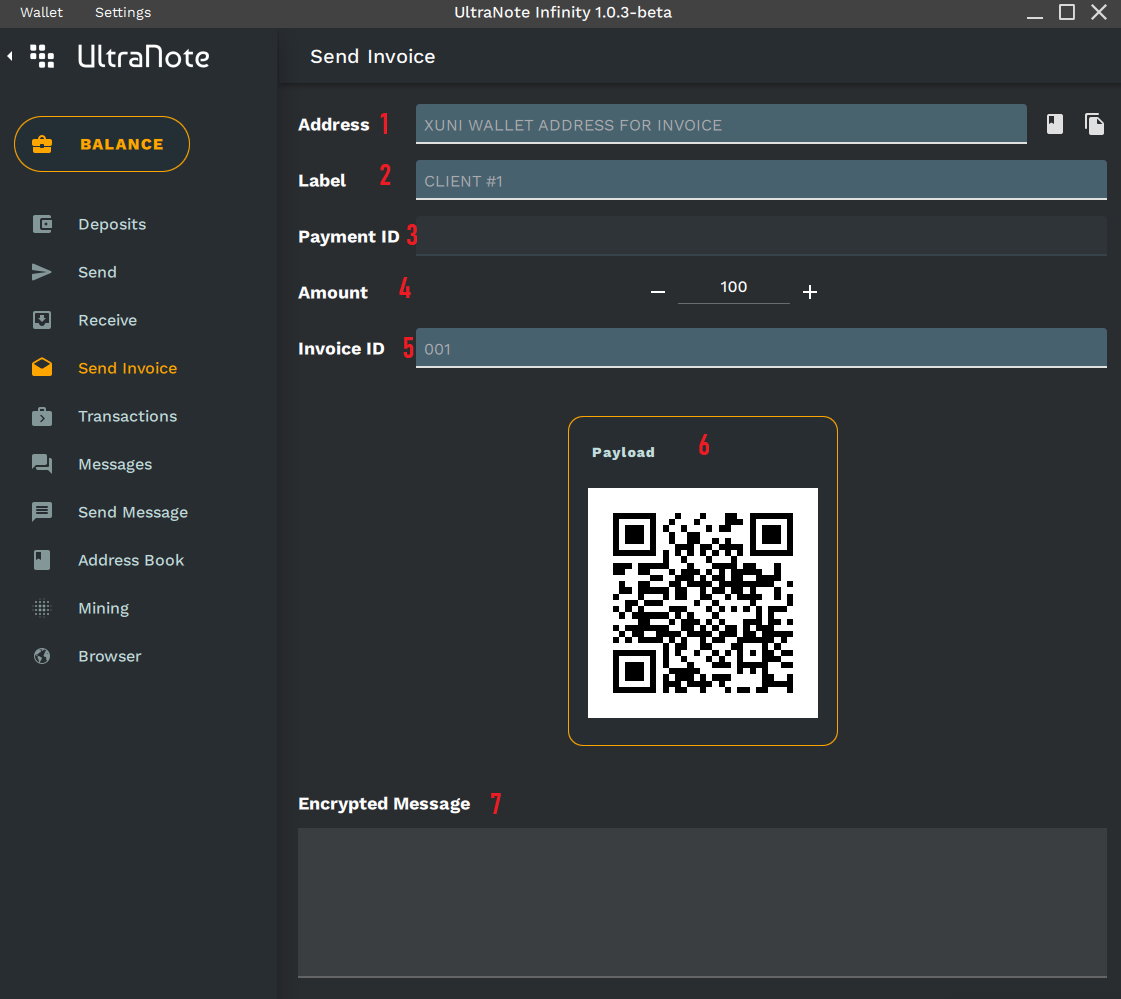
Task: Click the Send Invoice envelope icon
Action: coord(42,368)
